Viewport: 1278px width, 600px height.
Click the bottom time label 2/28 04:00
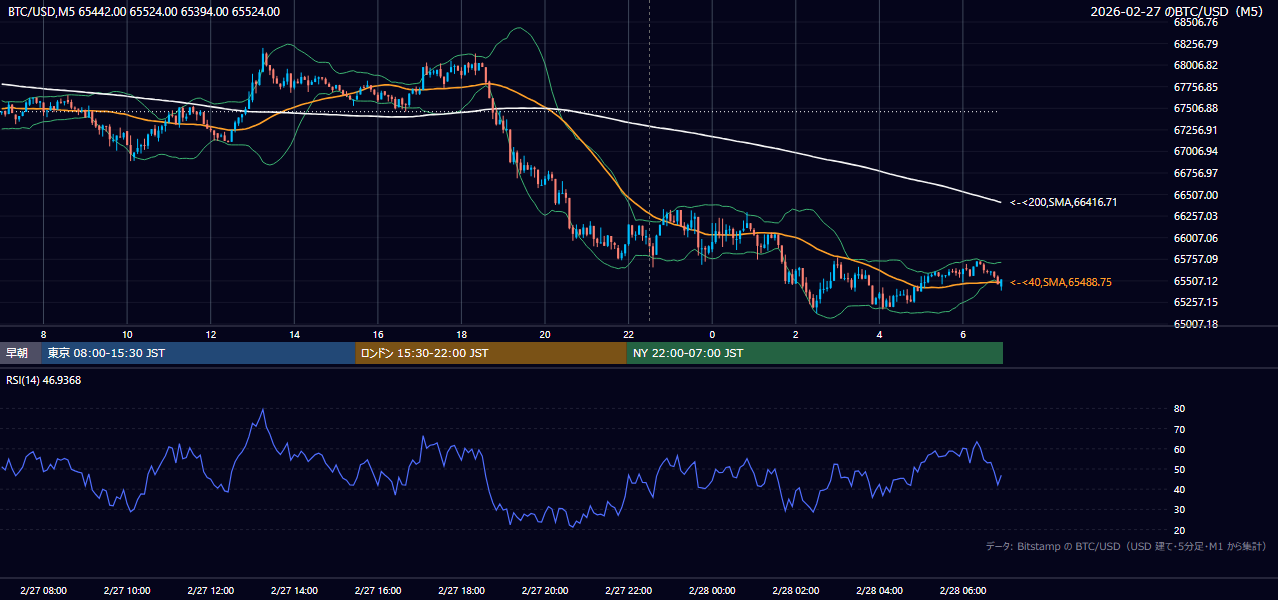(879, 590)
